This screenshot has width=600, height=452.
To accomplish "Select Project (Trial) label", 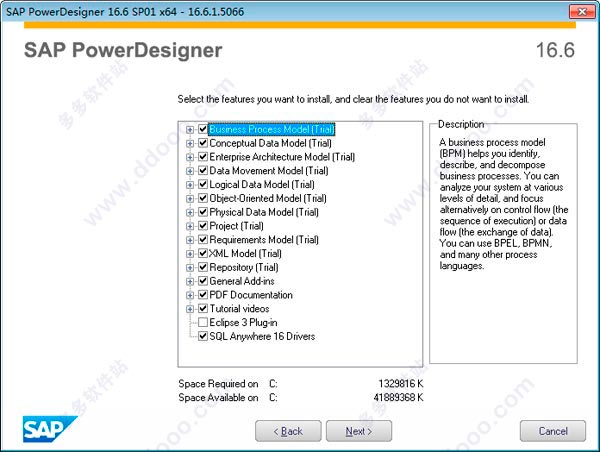I will [236, 226].
